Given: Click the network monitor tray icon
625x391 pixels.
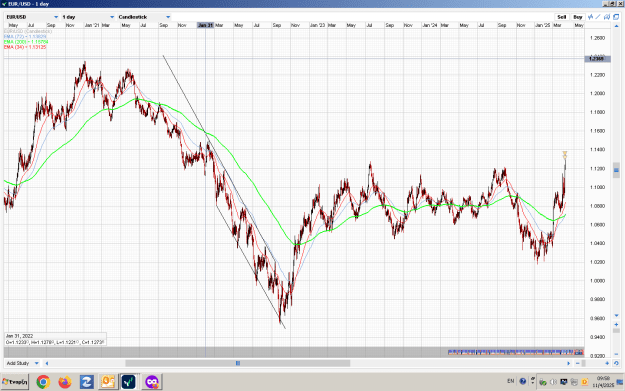Looking at the screenshot, I should pyautogui.click(x=564, y=382).
